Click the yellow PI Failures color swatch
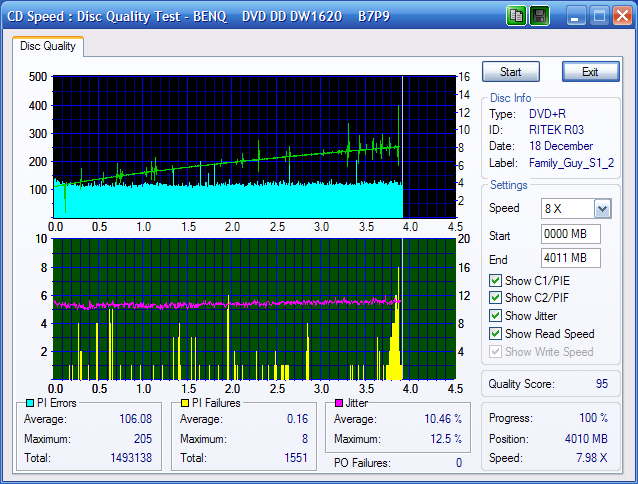This screenshot has height=484, width=638. point(185,403)
